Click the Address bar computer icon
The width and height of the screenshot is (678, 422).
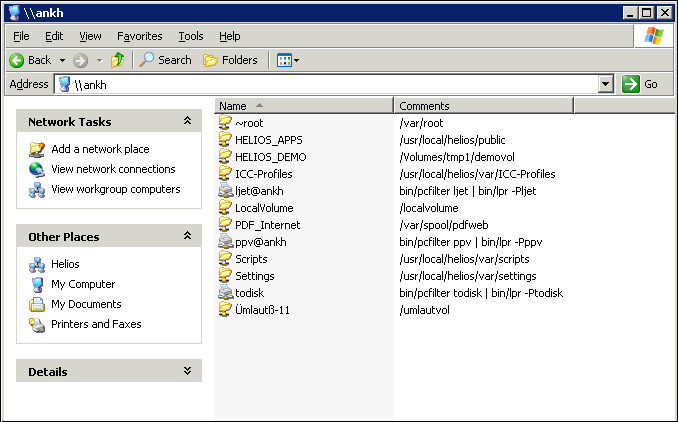pos(64,84)
